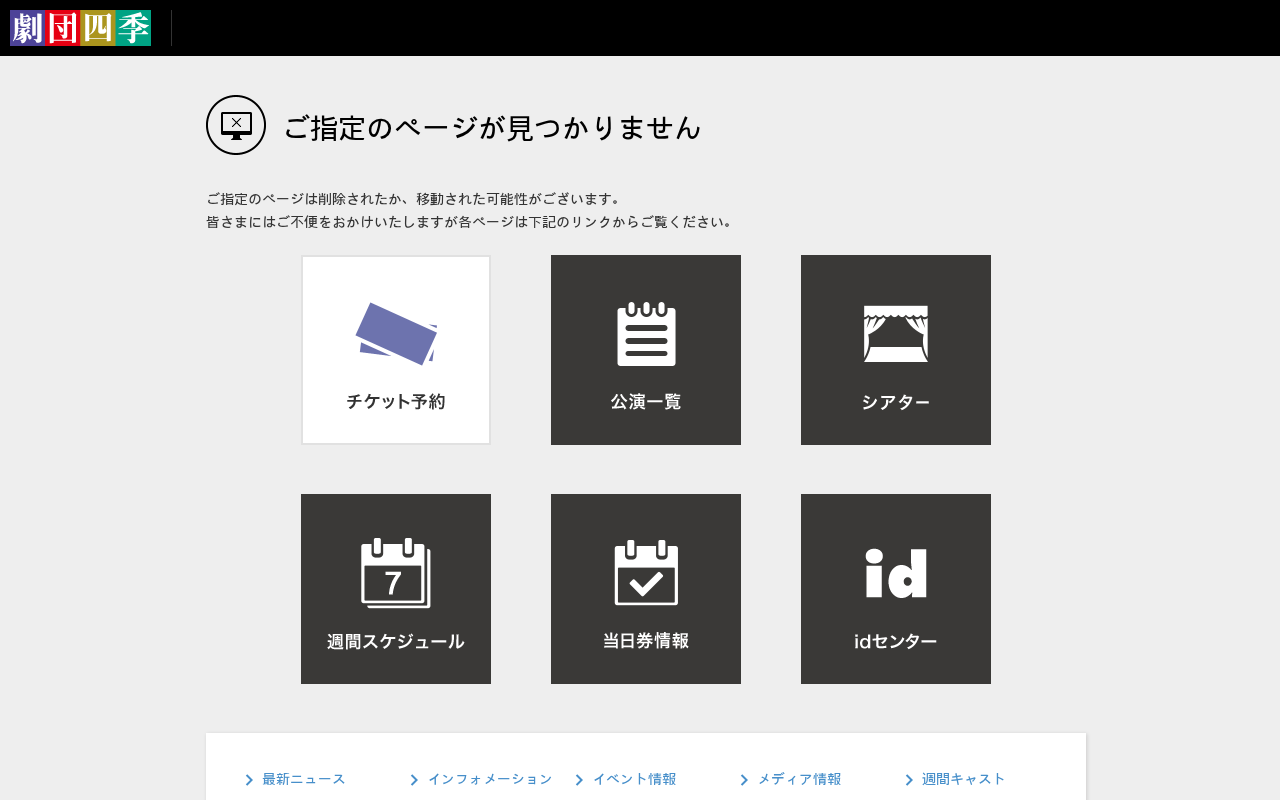Open the 最新ニュース link

[x=304, y=779]
